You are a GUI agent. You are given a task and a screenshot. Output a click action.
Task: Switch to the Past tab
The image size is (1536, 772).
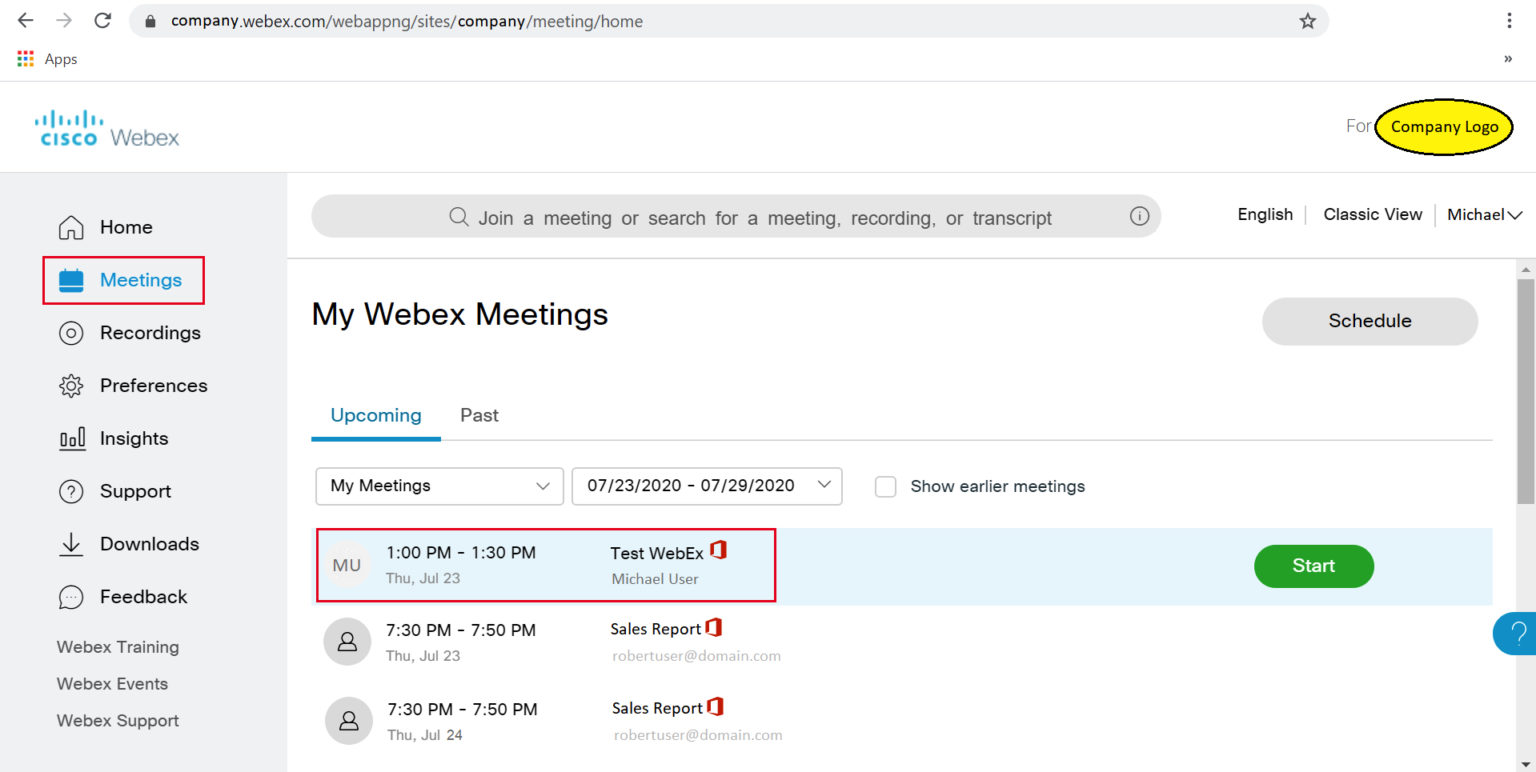pos(479,416)
